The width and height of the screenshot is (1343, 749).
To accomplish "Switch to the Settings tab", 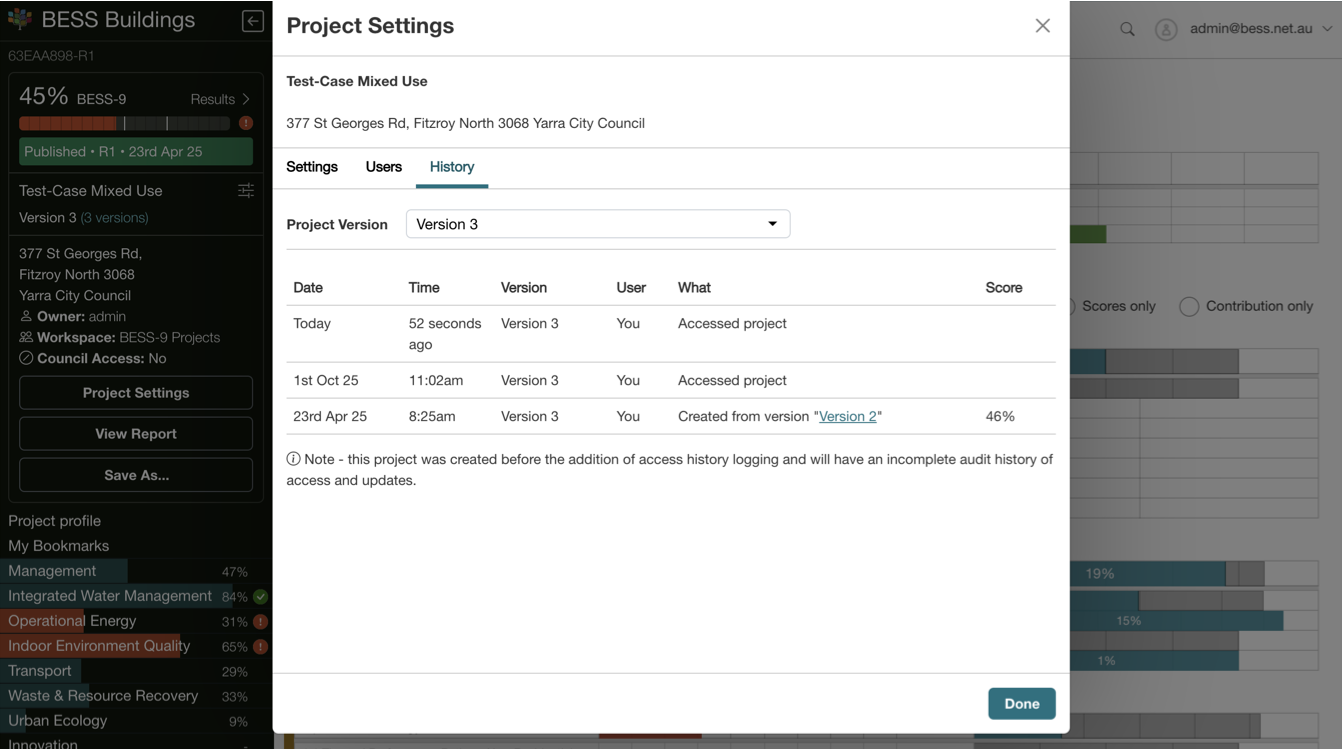I will click(312, 167).
